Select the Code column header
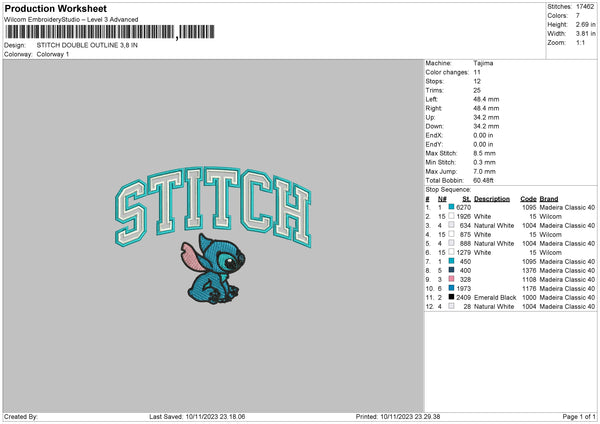The height and width of the screenshot is (424, 600). pyautogui.click(x=528, y=199)
